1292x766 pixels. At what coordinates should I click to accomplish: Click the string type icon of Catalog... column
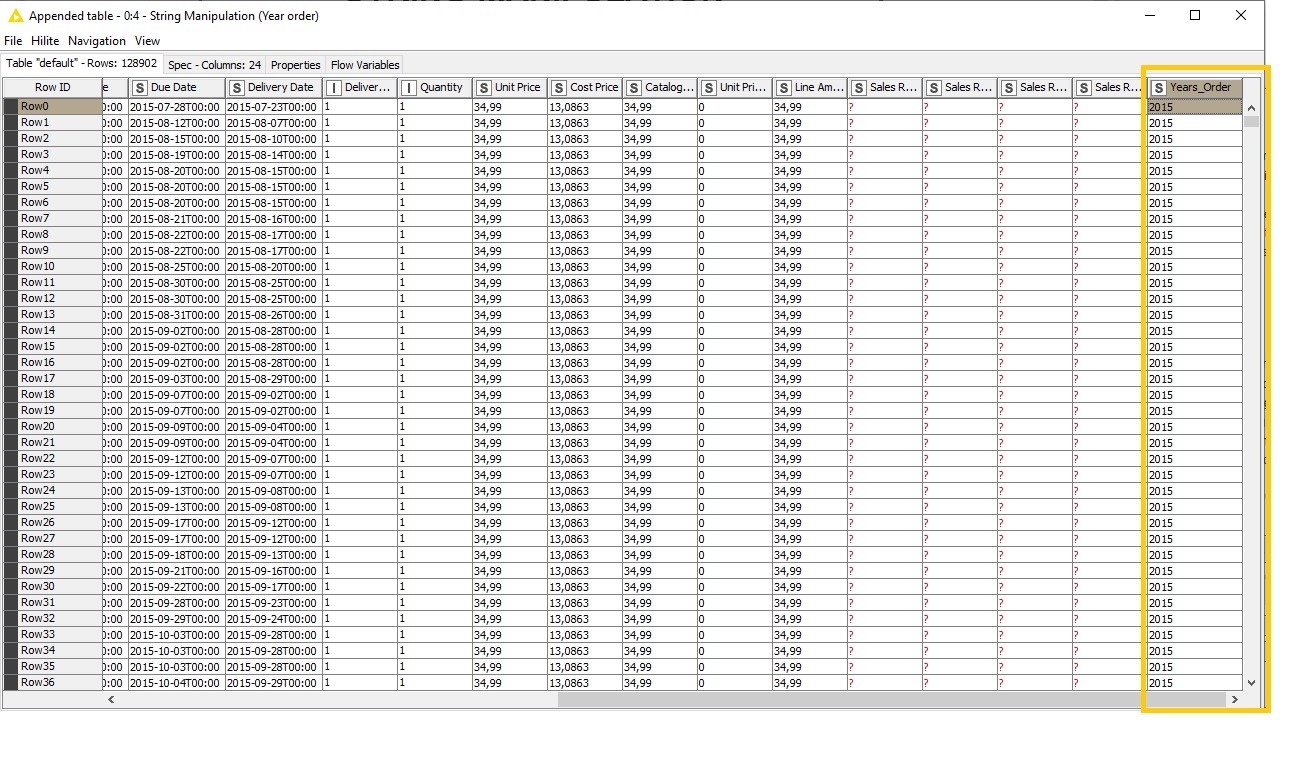click(x=634, y=88)
